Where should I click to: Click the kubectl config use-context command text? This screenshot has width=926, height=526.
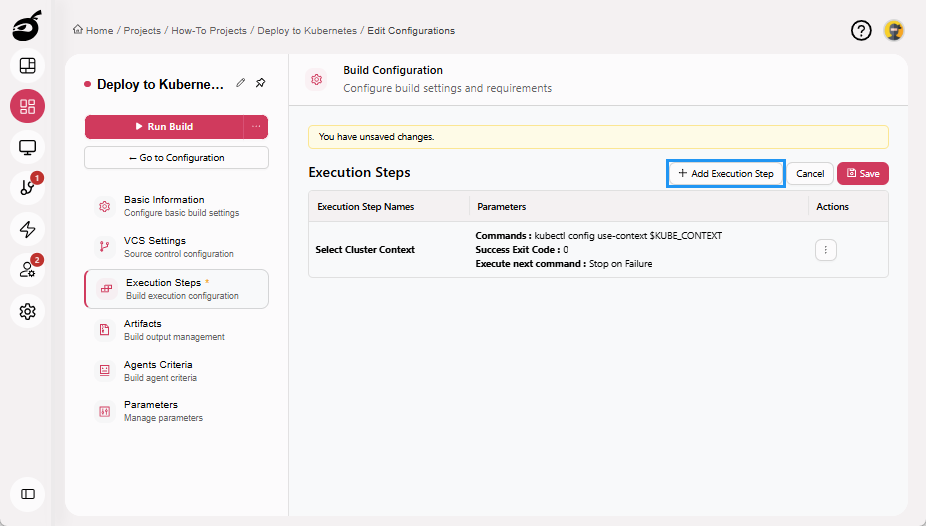pos(628,236)
